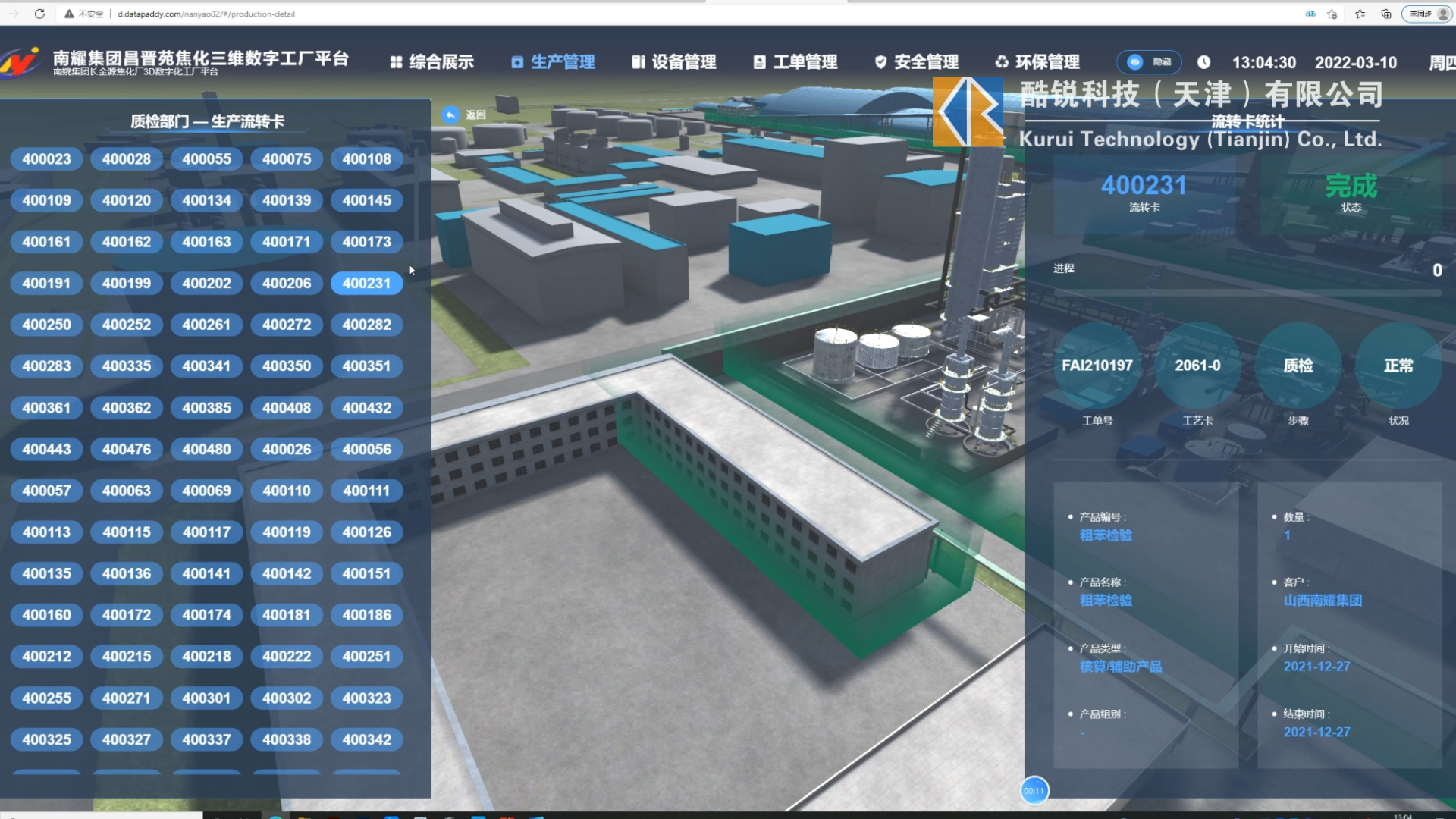Click the clock icon beside the time

click(x=1203, y=62)
